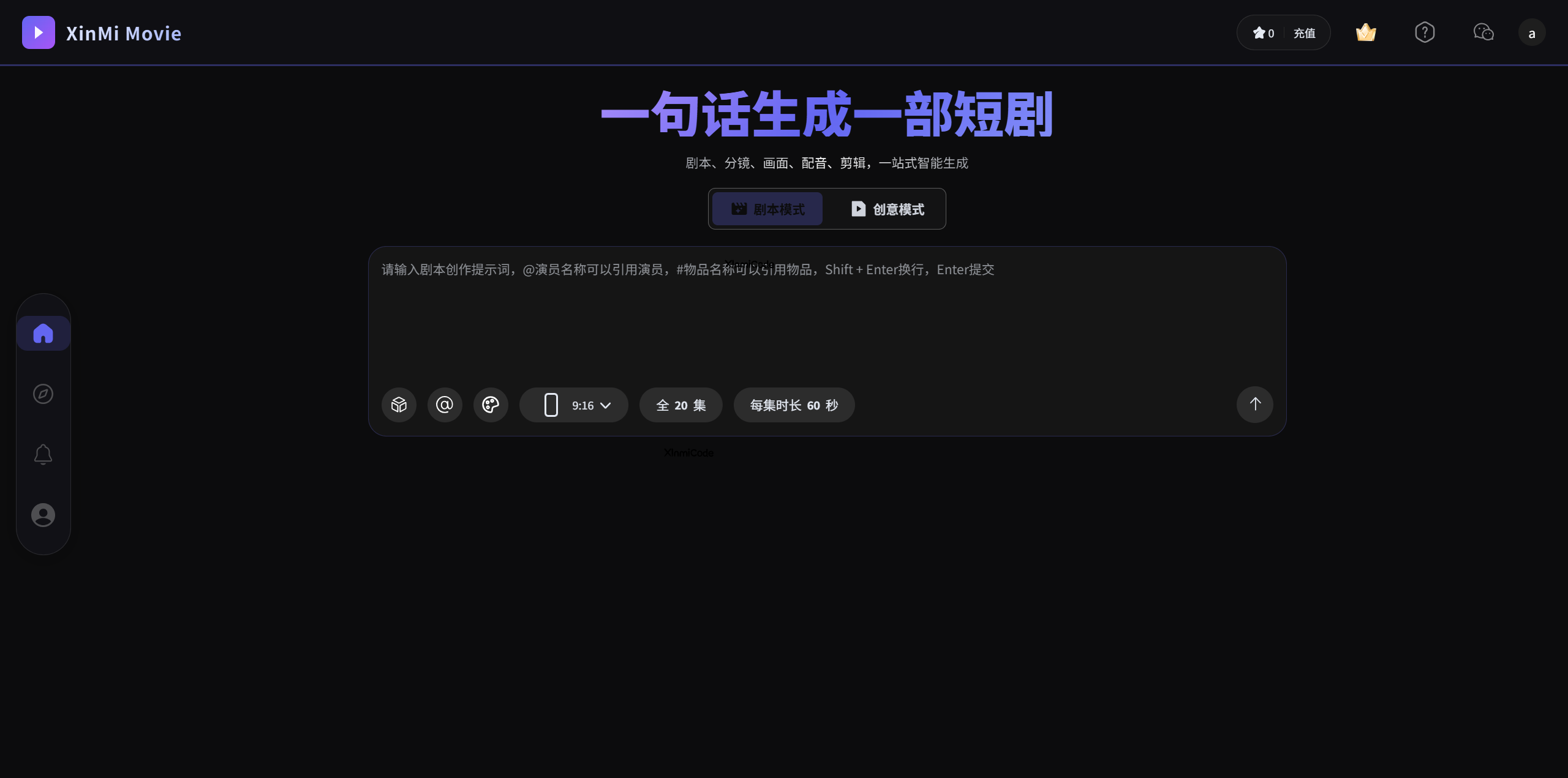Open the home icon in sidebar

tap(43, 333)
